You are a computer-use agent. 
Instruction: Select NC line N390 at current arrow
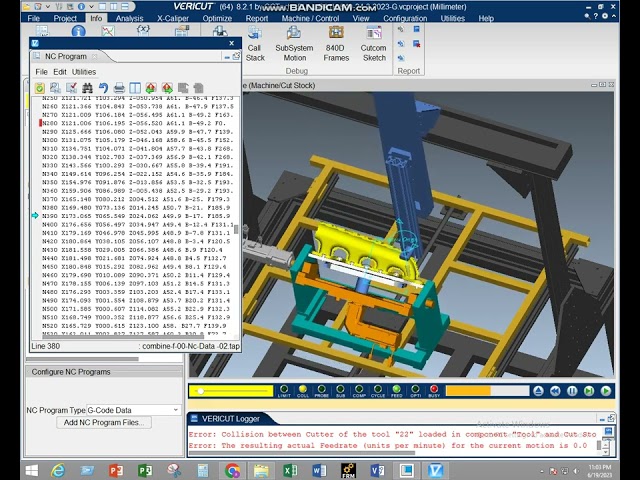coord(137,216)
